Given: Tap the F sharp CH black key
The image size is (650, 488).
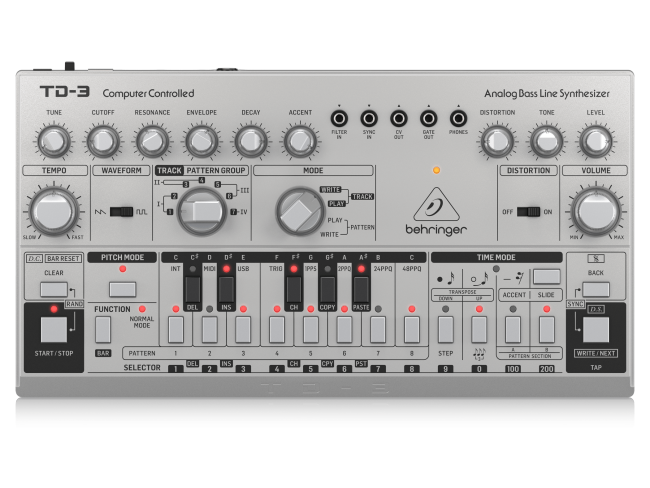Looking at the screenshot, I should [294, 289].
